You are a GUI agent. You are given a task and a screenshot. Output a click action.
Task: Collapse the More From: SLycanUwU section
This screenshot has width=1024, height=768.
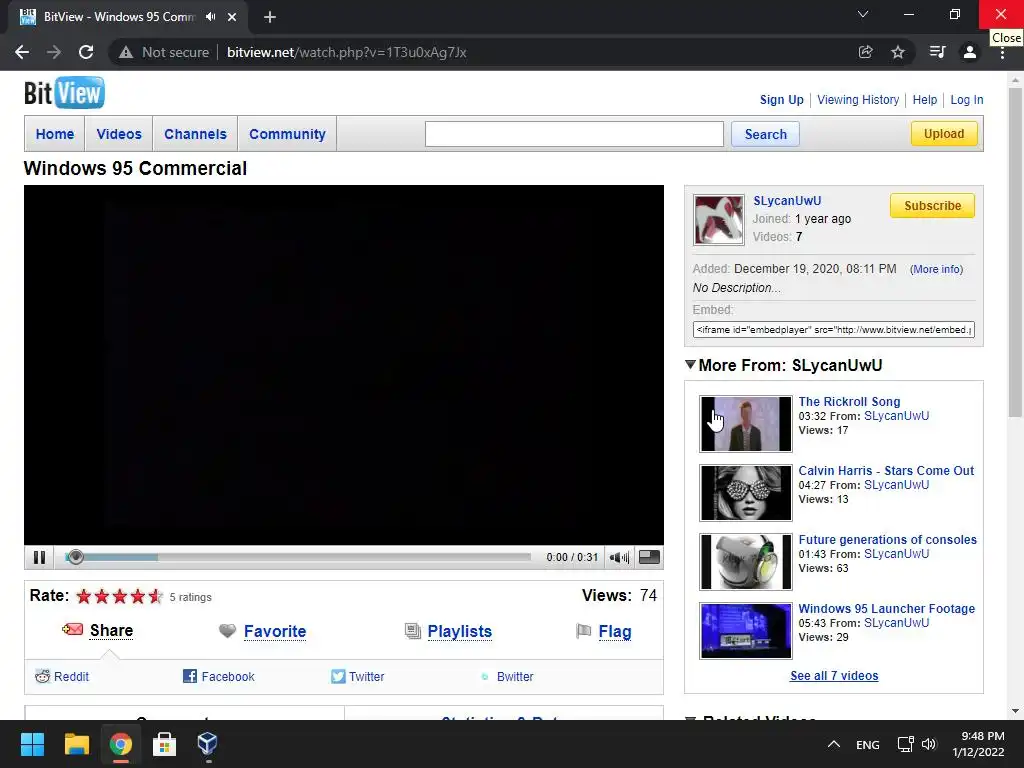pos(690,364)
